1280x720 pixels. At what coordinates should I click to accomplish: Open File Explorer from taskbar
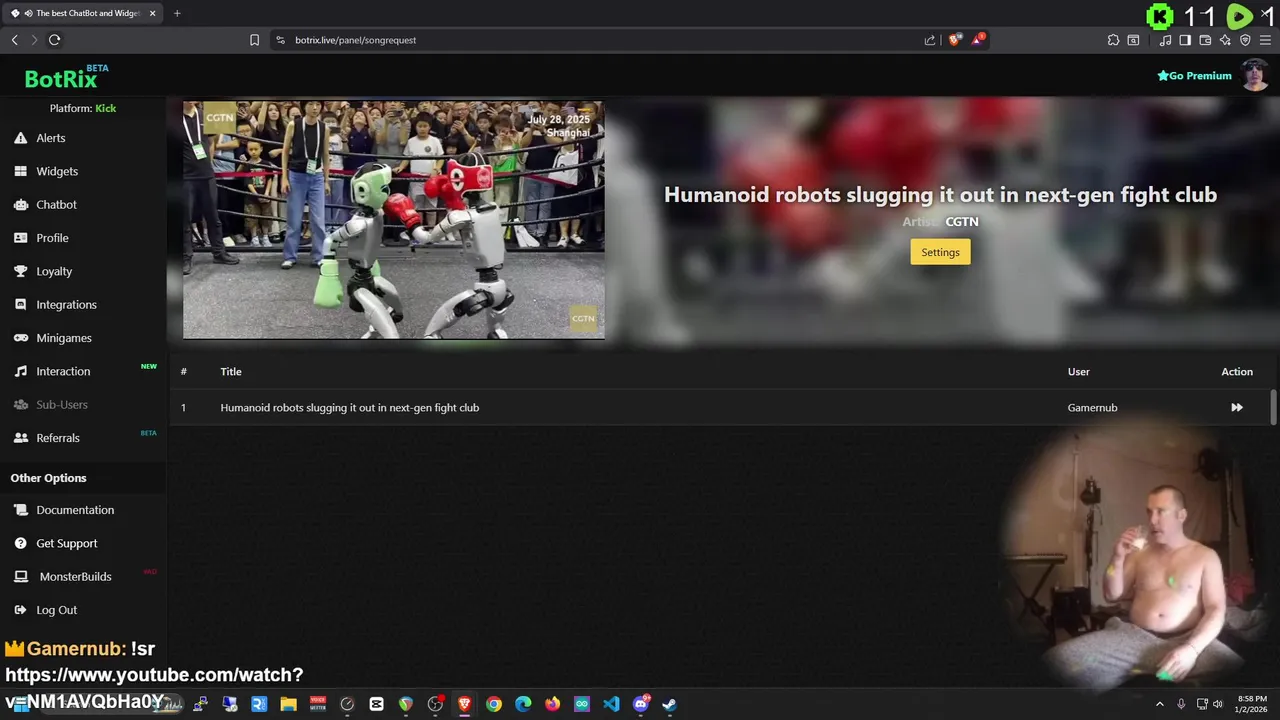288,704
